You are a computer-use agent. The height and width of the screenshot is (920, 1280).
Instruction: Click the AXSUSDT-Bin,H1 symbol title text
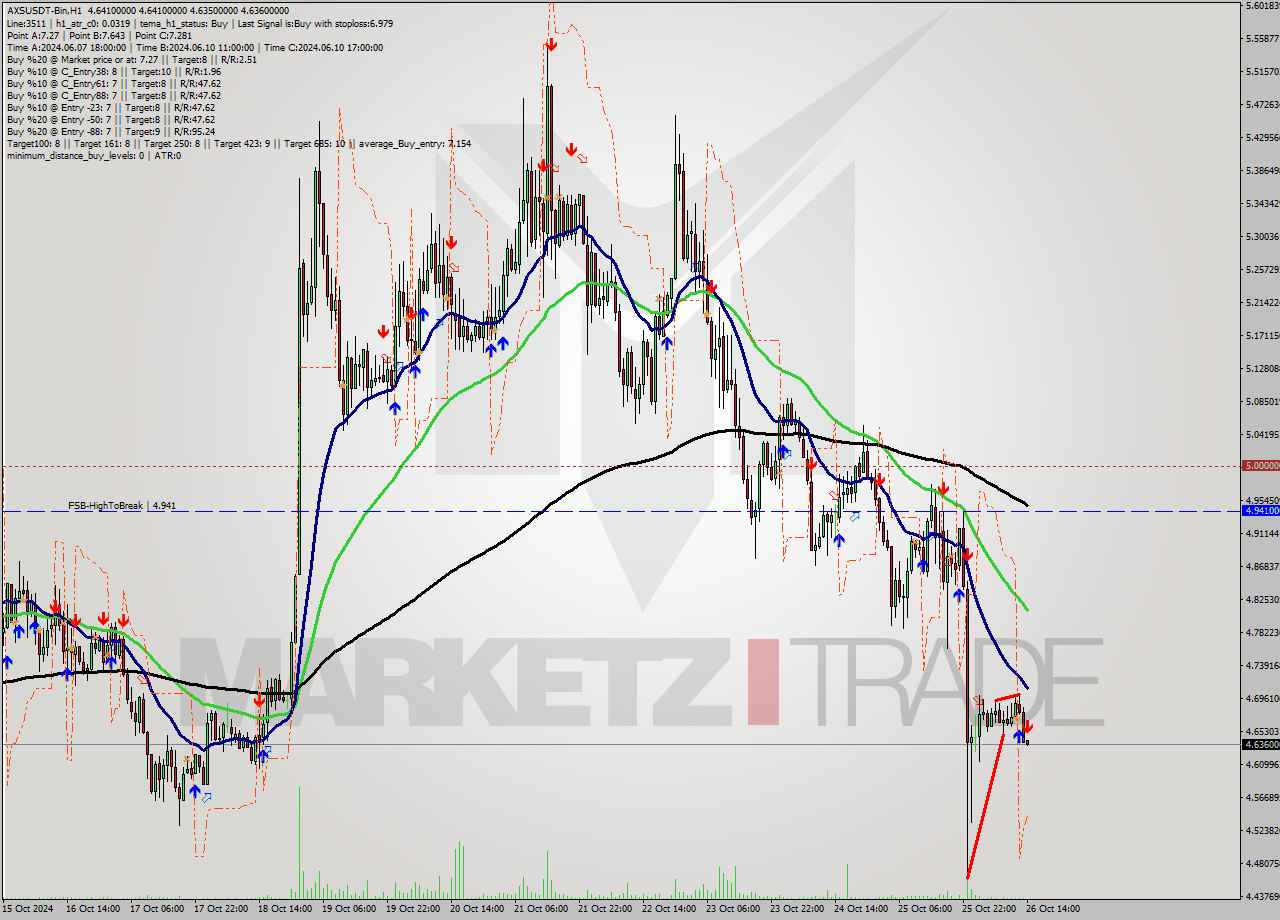click(43, 11)
